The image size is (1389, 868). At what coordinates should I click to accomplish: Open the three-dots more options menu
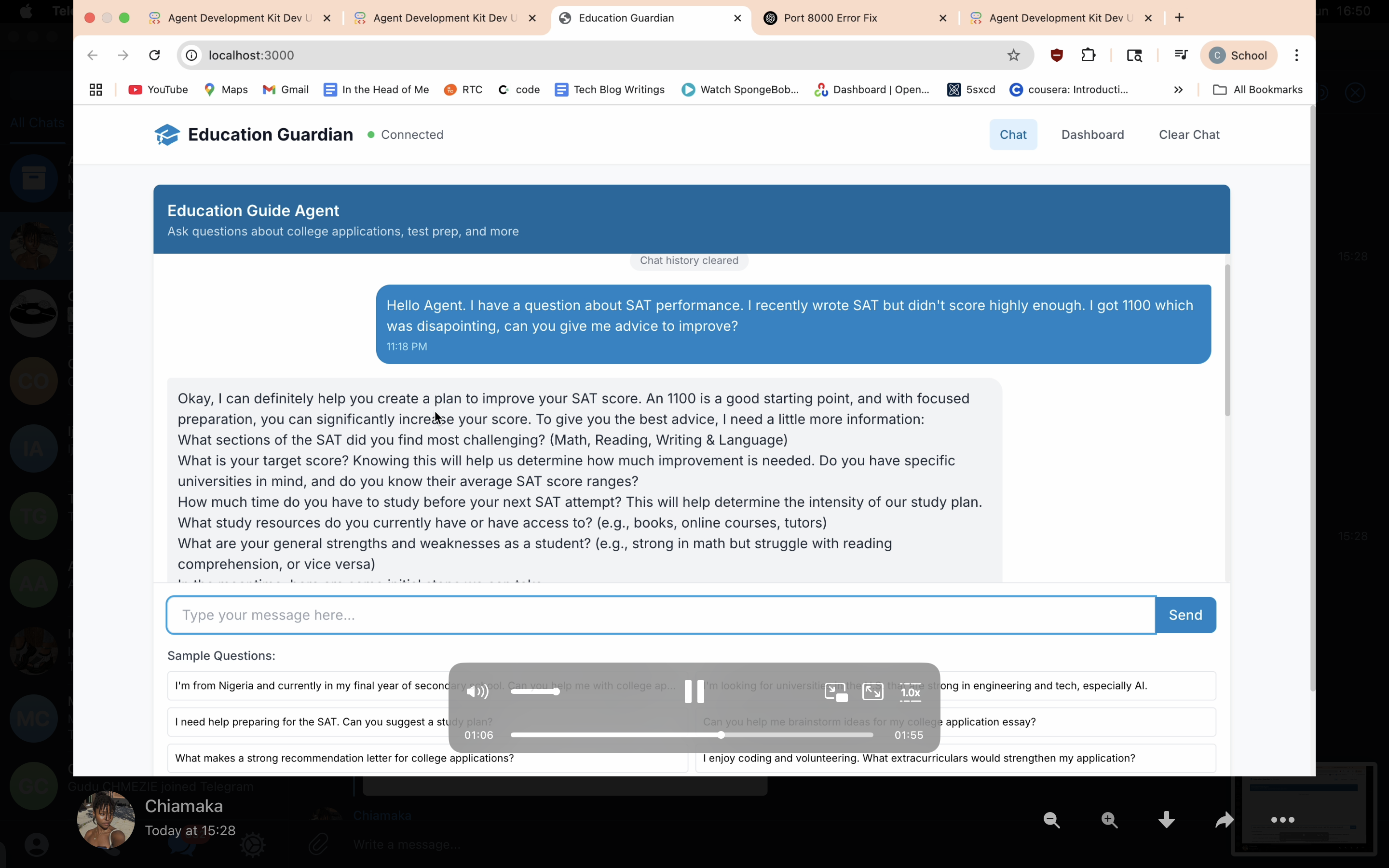pos(1282,820)
